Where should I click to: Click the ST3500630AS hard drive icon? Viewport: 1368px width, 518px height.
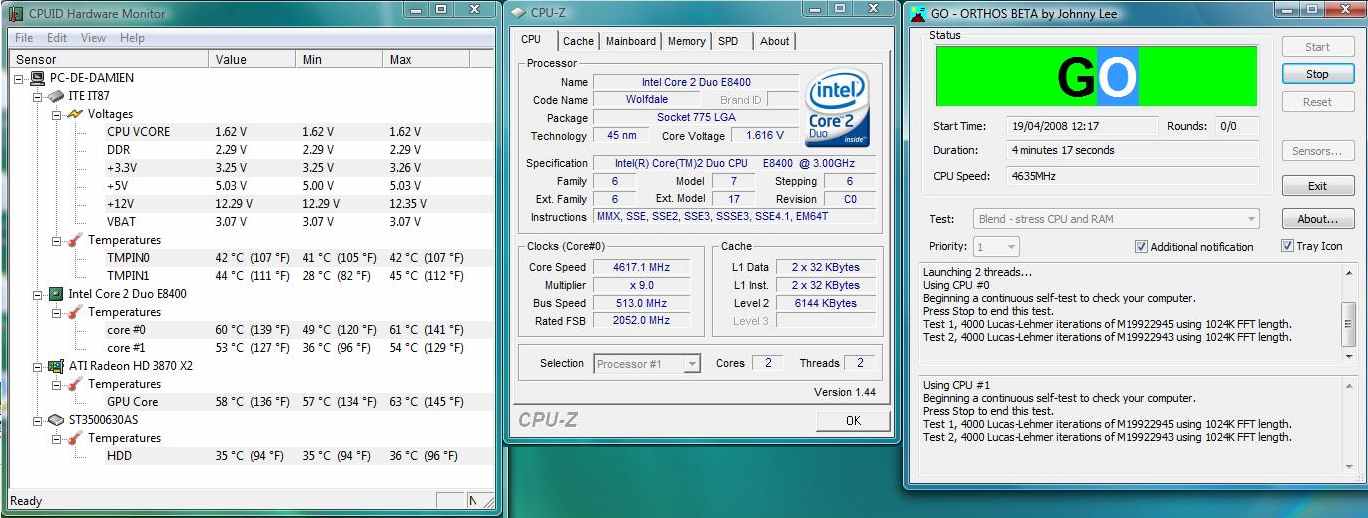pyautogui.click(x=56, y=420)
